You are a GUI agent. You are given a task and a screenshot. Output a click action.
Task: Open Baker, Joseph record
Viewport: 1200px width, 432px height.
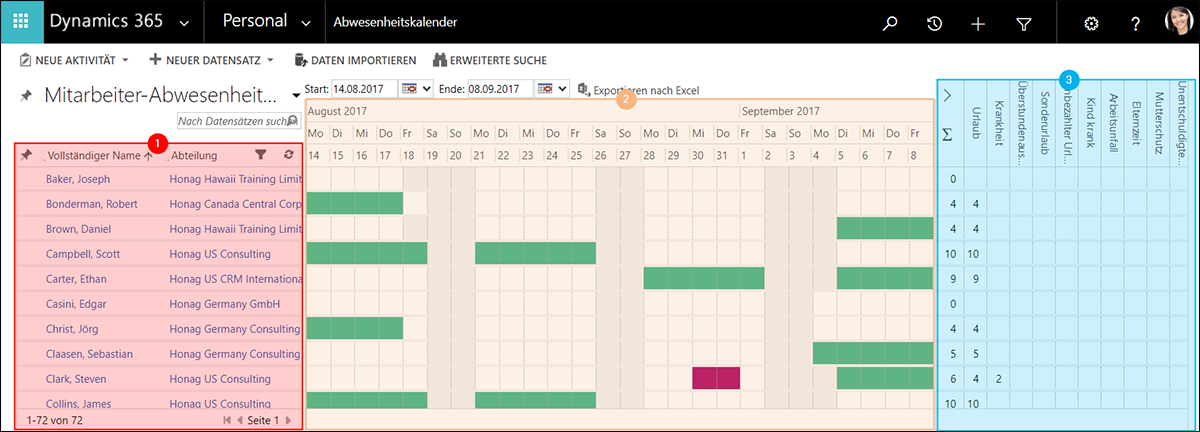(x=77, y=179)
